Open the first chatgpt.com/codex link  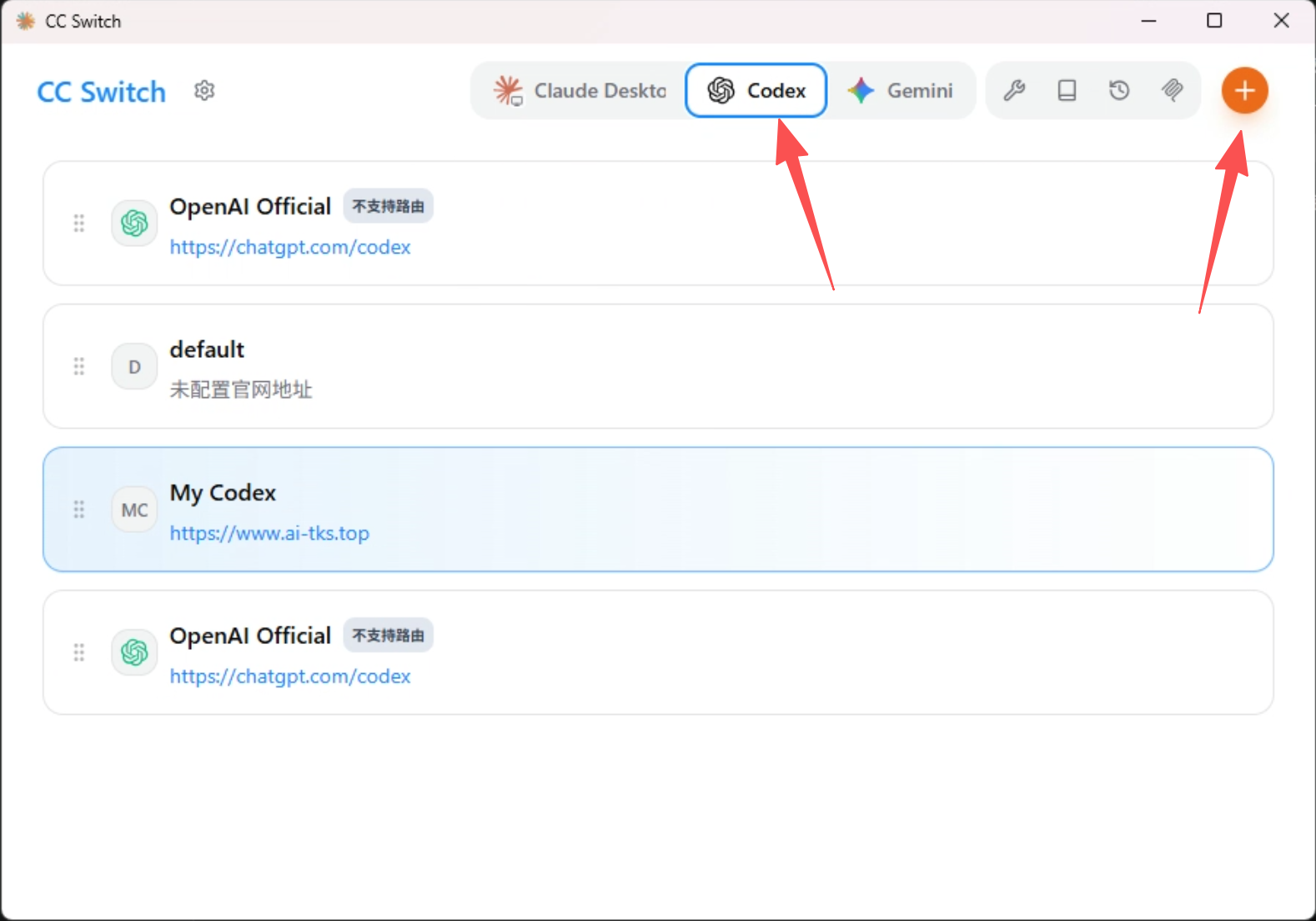(290, 247)
